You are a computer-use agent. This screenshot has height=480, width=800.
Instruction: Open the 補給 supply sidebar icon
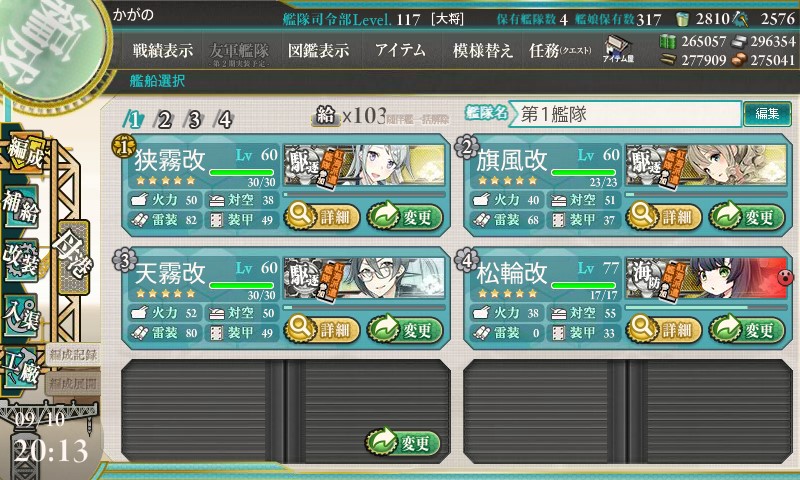[20, 206]
